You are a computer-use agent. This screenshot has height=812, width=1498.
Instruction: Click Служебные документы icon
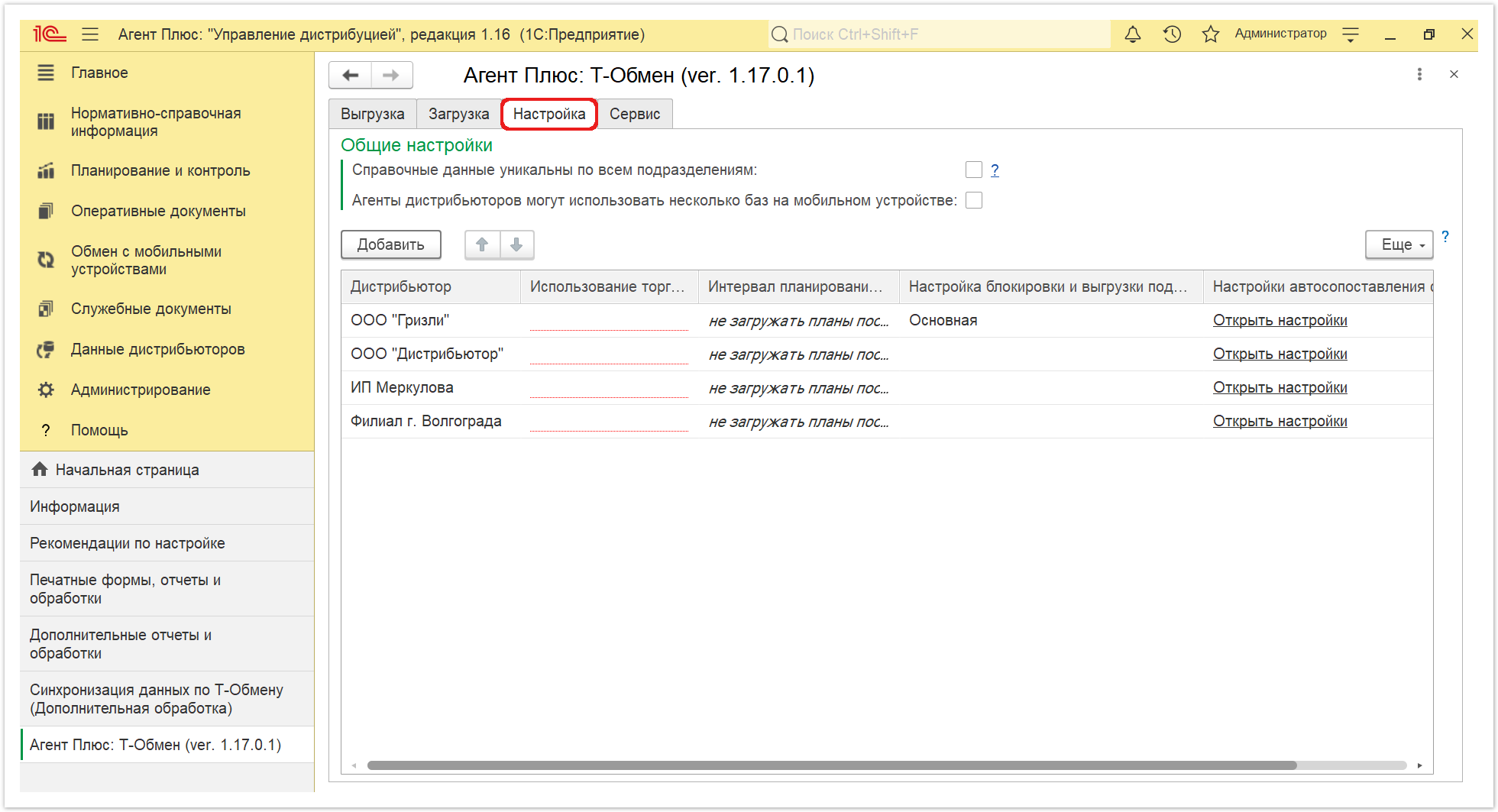coord(46,309)
